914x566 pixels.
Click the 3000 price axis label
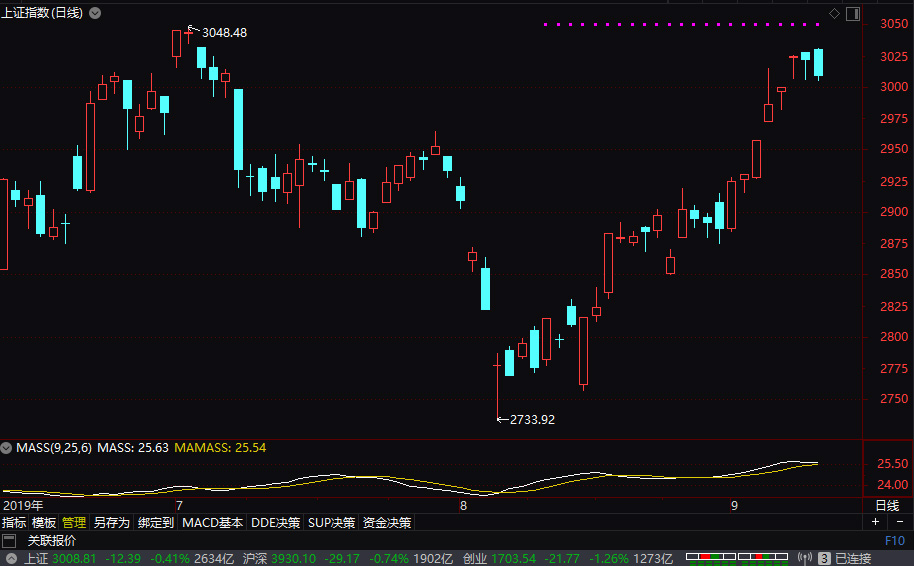tap(894, 87)
